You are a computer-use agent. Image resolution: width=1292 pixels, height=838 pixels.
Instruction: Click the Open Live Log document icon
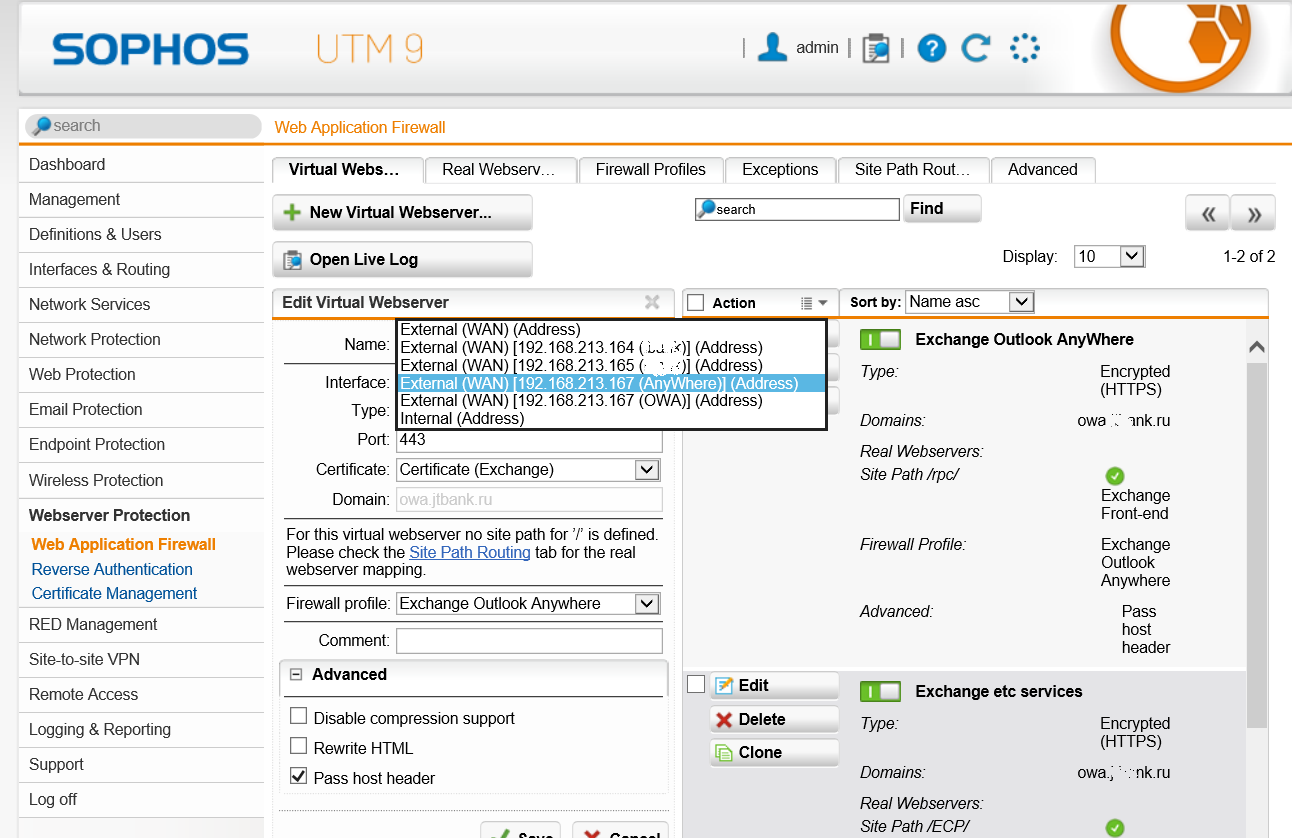293,260
